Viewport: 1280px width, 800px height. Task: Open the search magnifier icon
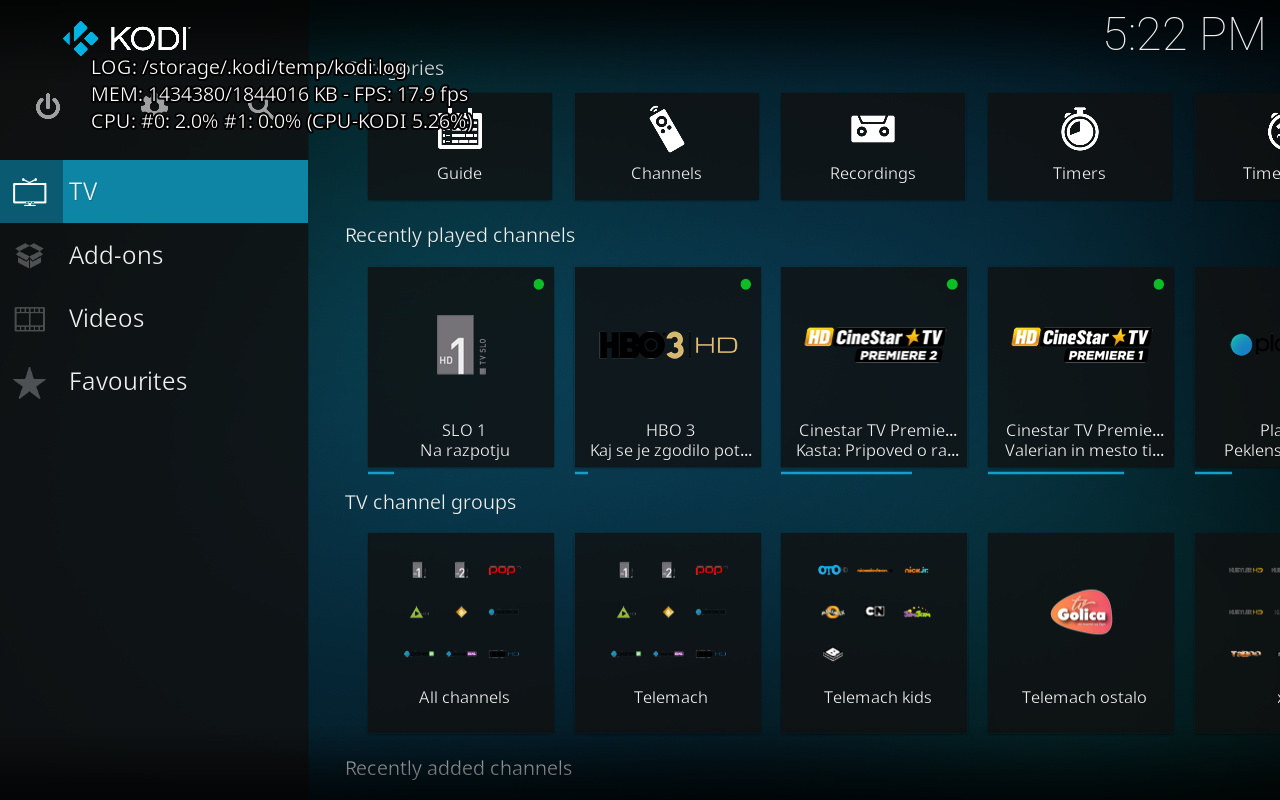point(260,106)
